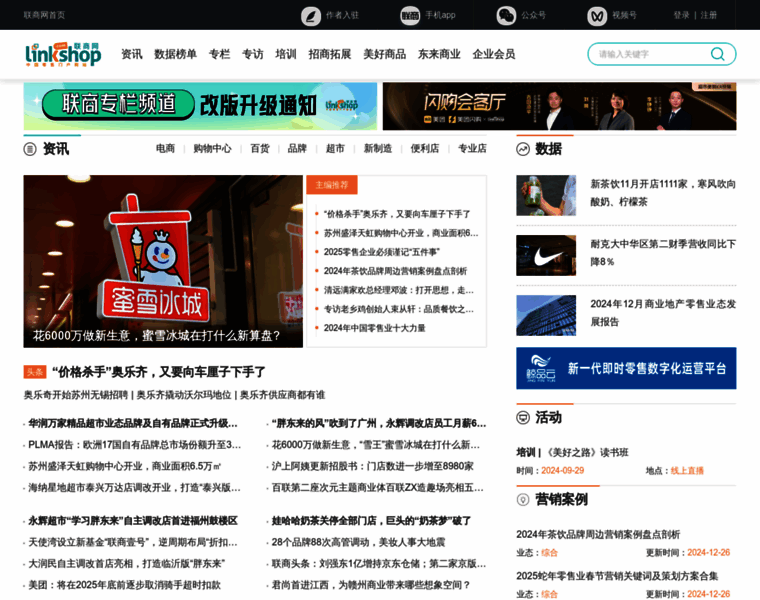Click the 公众号 WeChat icon
This screenshot has width=760, height=600.
click(506, 16)
